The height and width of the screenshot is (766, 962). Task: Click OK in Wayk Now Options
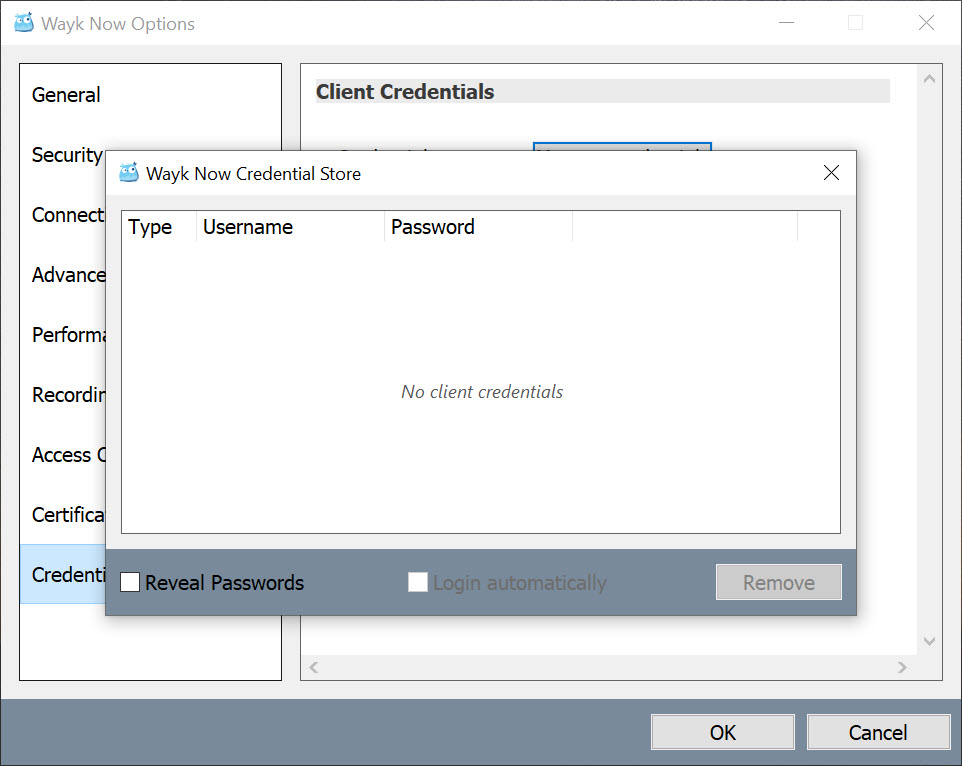(x=723, y=732)
